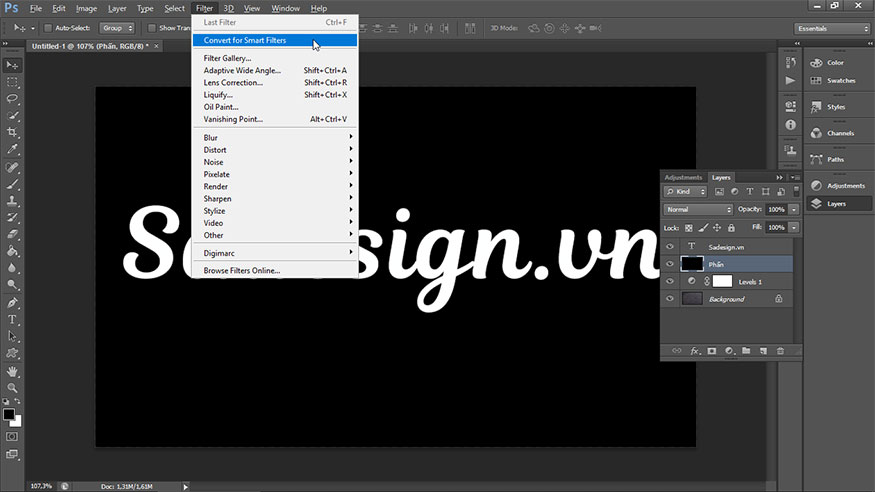Open the Channels panel button

click(838, 133)
